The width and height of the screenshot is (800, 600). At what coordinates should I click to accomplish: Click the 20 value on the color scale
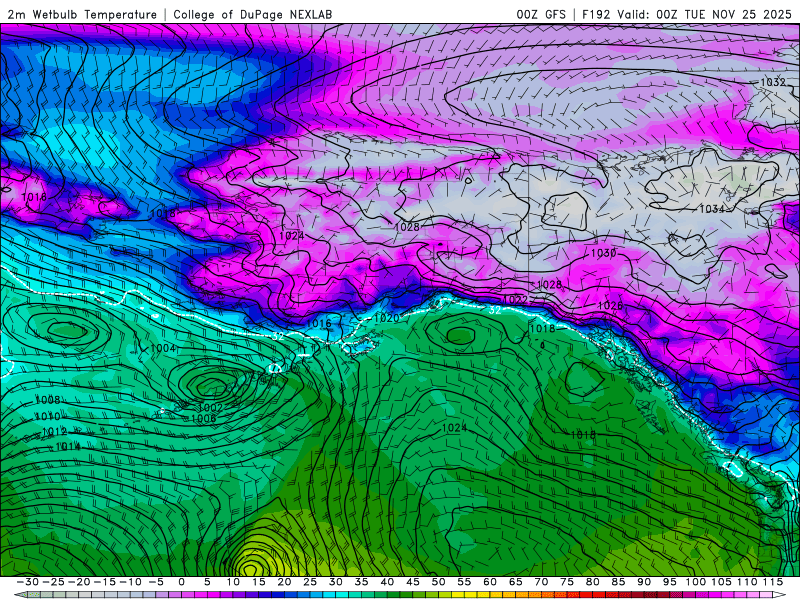pos(284,582)
